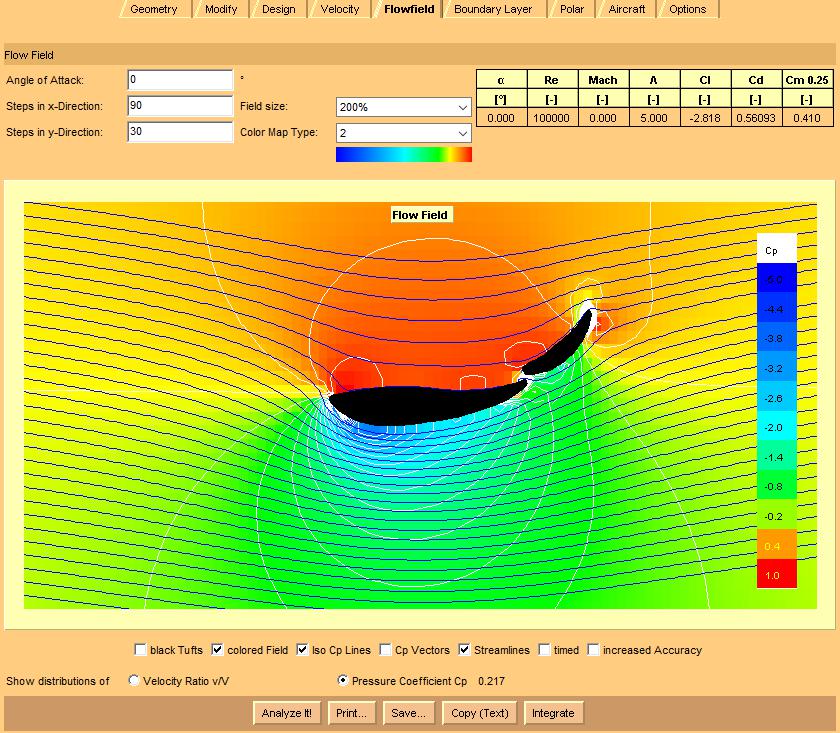Click the Cl value -2.818 cell
The width and height of the screenshot is (840, 733).
pyautogui.click(x=704, y=118)
